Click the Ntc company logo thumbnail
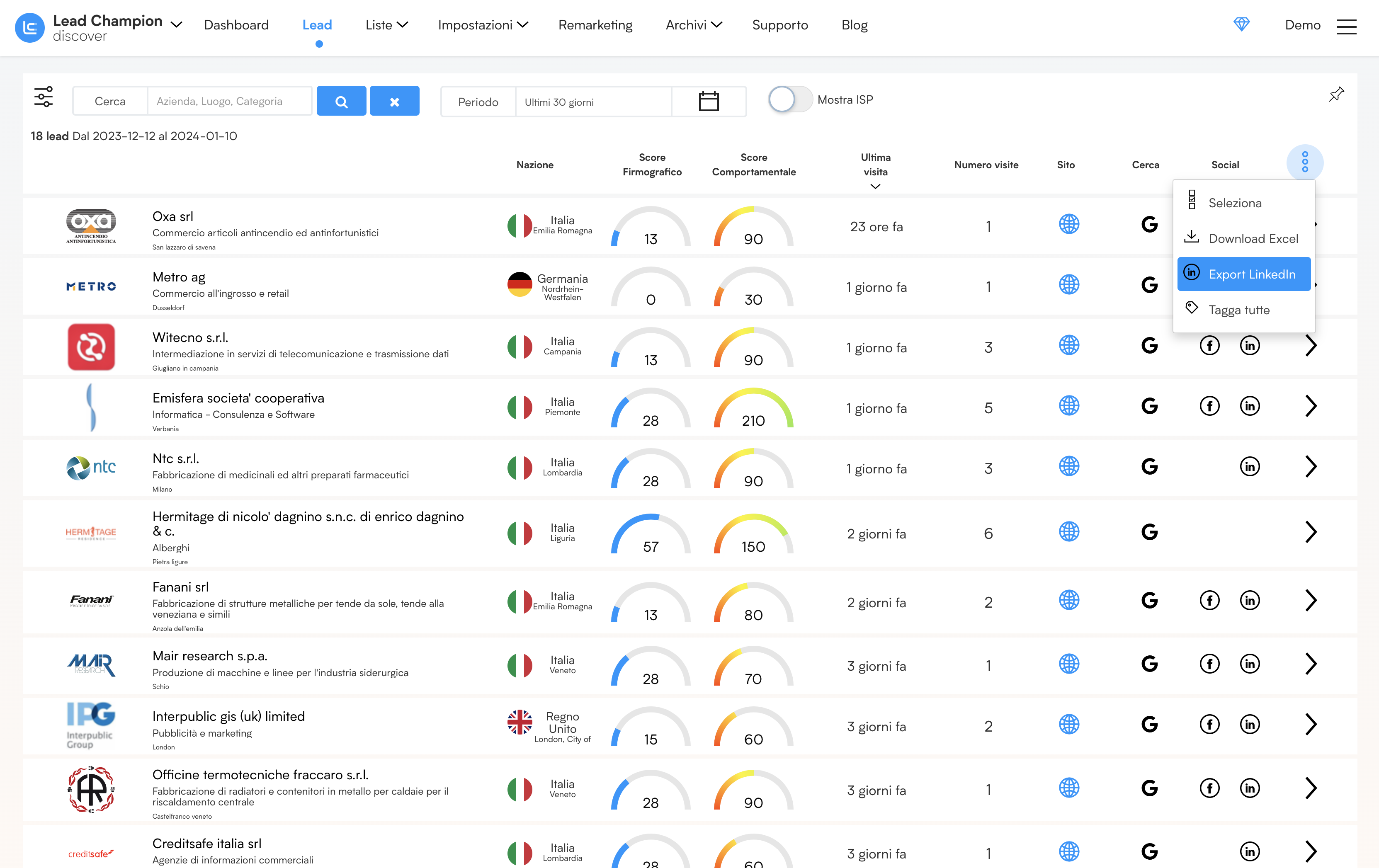1379x868 pixels. click(x=91, y=468)
